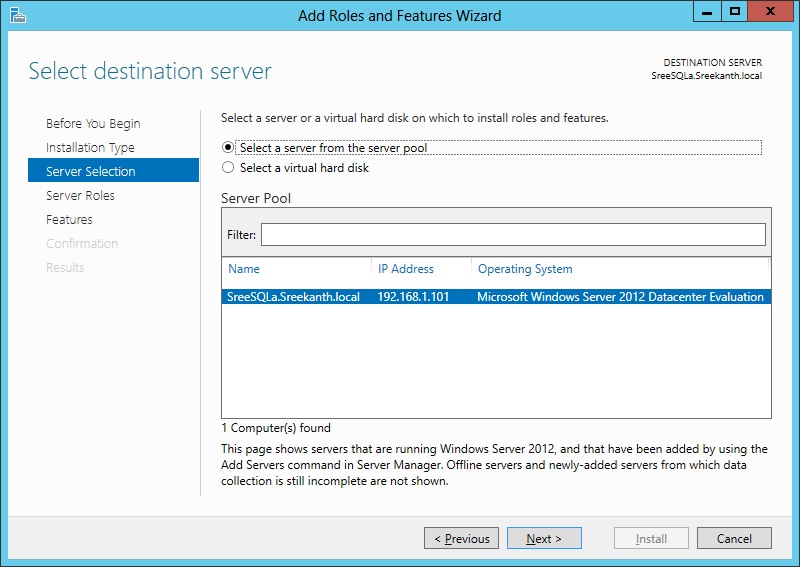Open the Features step

pos(69,220)
